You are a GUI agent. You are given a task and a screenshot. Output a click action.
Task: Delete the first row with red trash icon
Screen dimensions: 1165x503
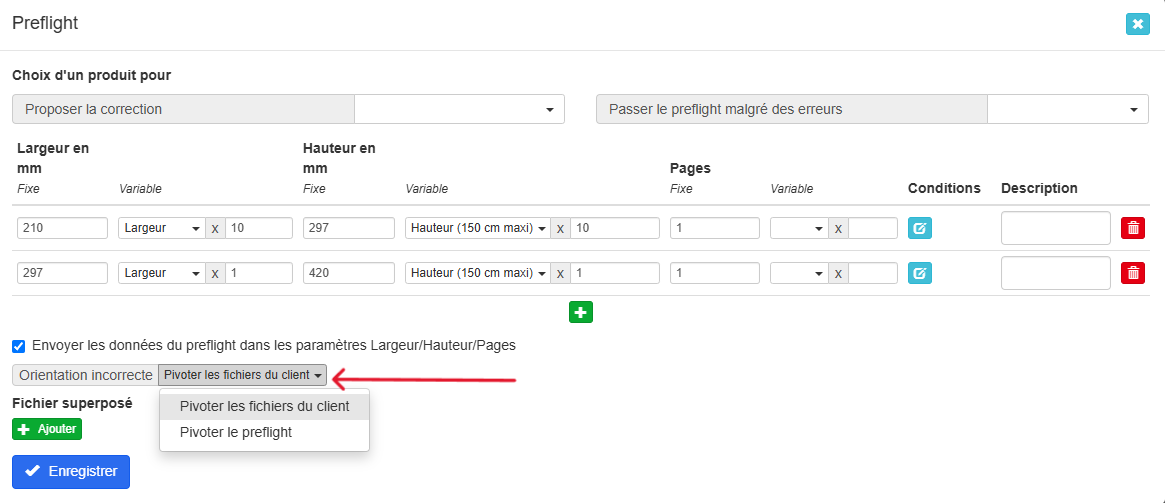click(x=1132, y=228)
